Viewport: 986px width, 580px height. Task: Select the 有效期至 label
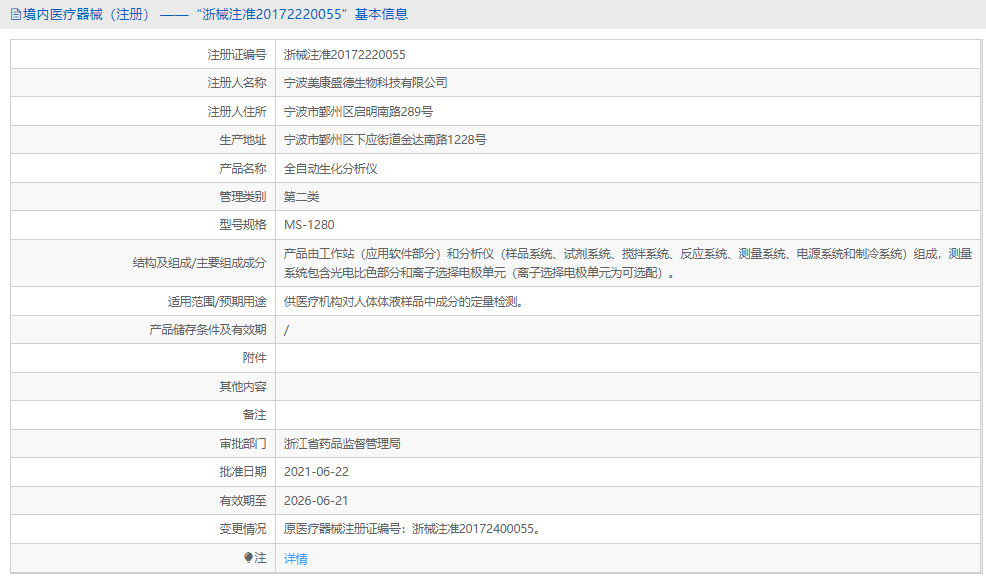243,501
